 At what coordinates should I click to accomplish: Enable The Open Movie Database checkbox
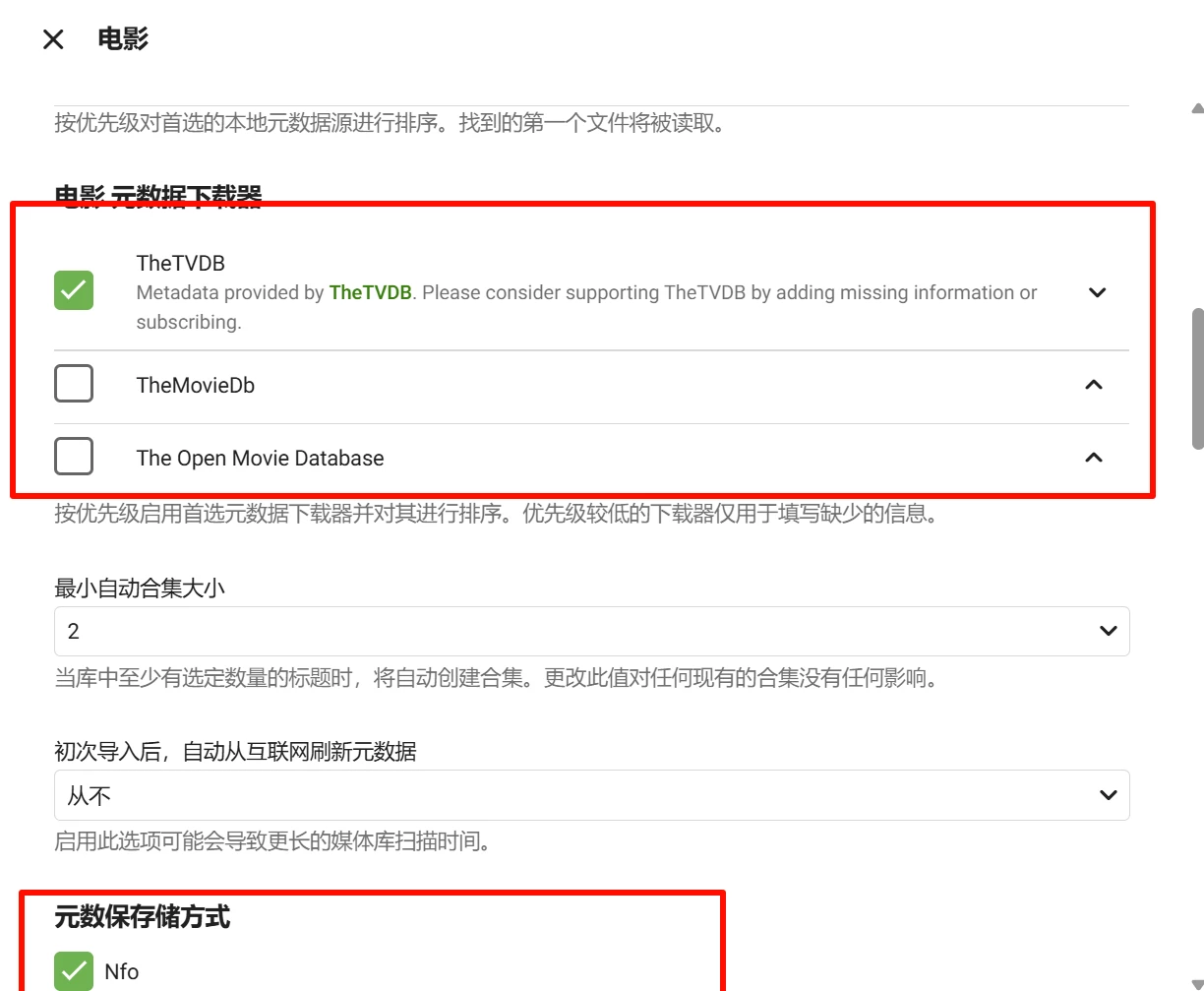tap(74, 457)
